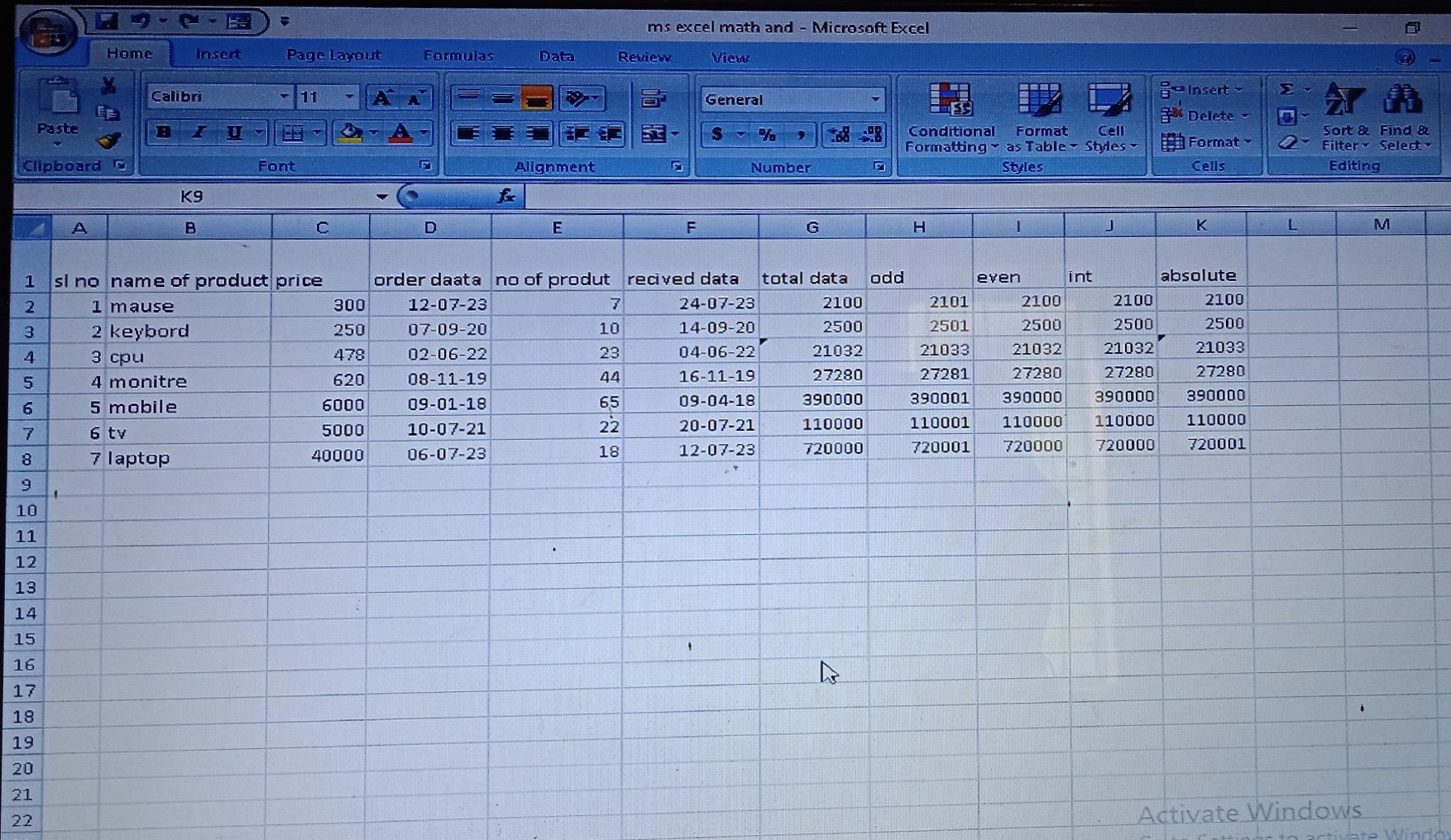Toggle Bold formatting

164,132
